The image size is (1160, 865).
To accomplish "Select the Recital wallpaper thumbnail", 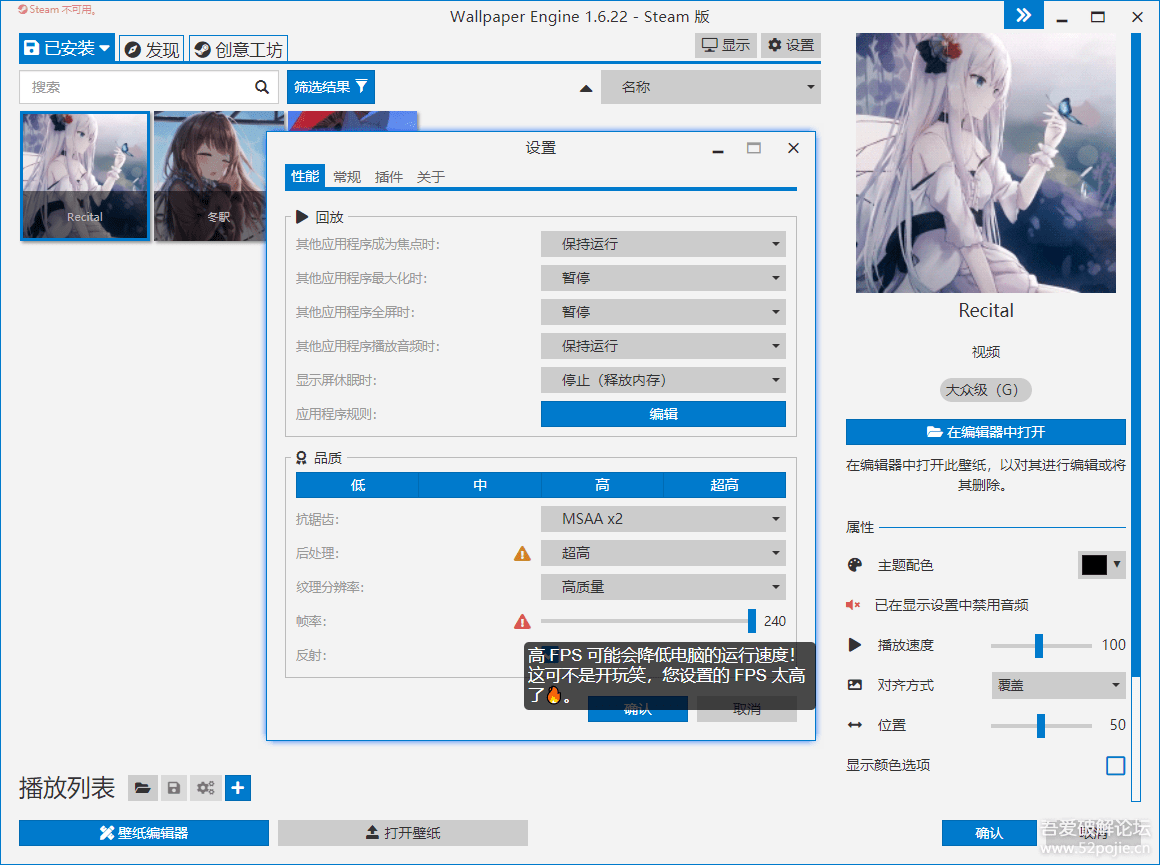I will pyautogui.click(x=85, y=177).
